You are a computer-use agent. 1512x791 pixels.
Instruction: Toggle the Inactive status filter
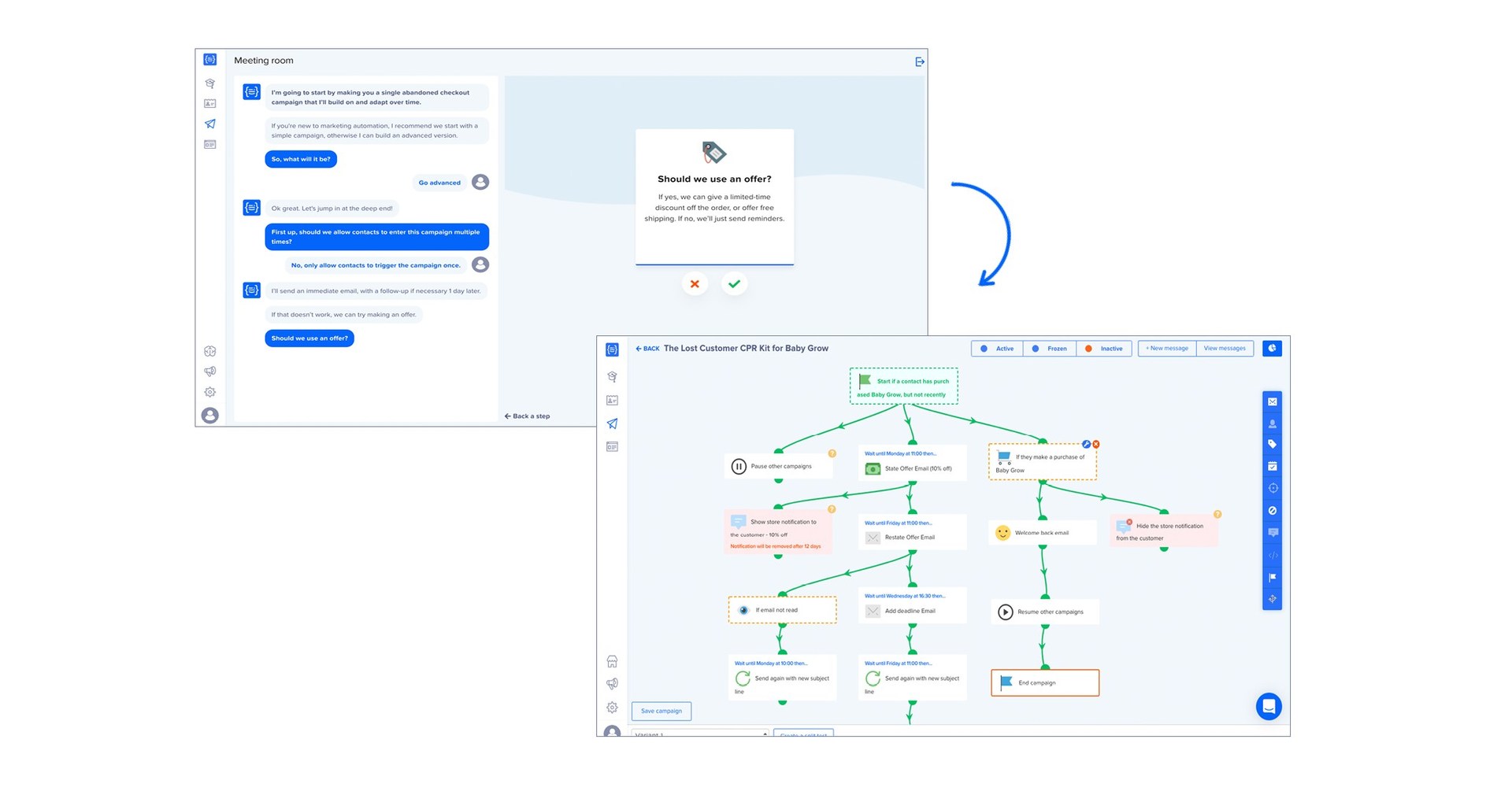[1104, 348]
